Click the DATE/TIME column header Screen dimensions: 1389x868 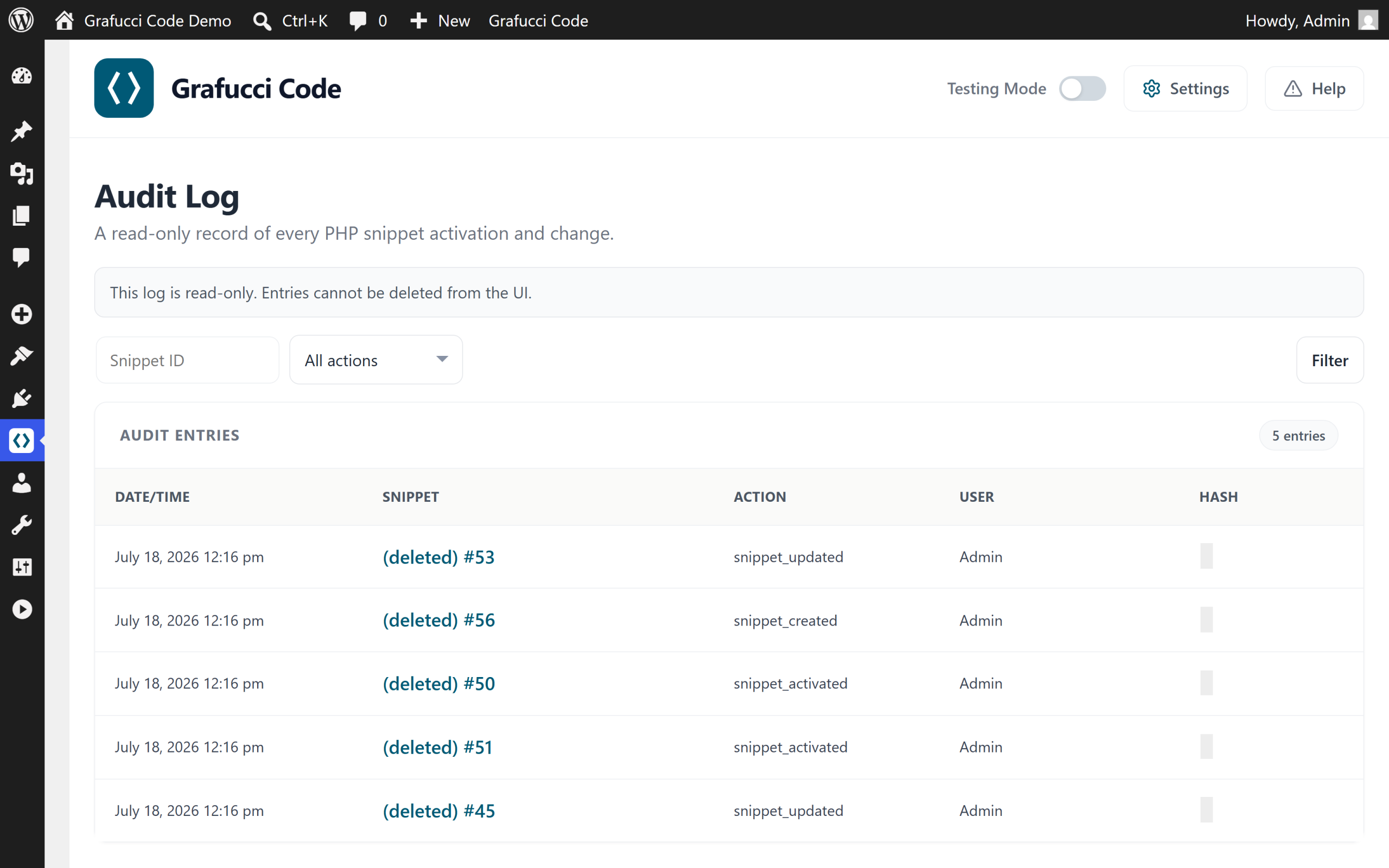(x=152, y=496)
